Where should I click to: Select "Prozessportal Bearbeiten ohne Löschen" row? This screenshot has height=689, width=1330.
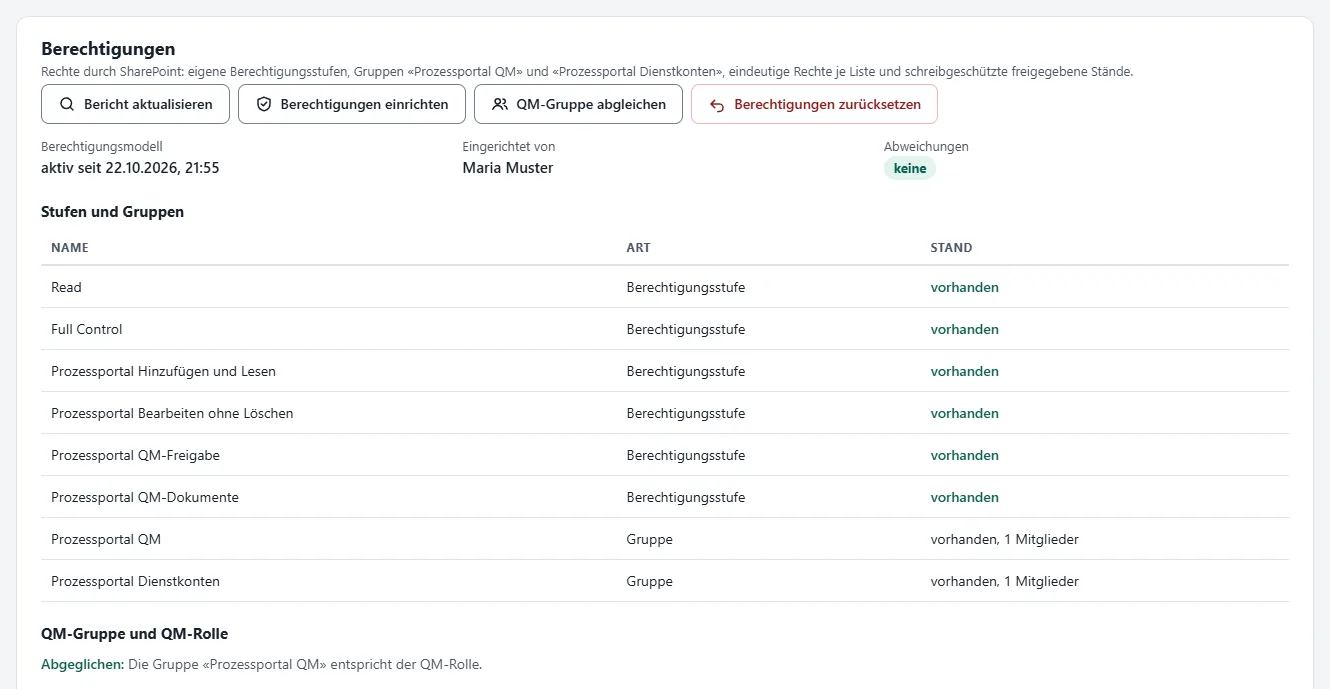(x=665, y=413)
